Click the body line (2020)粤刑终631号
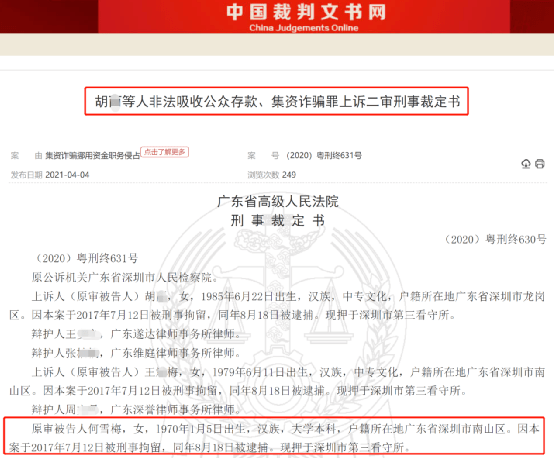The image size is (554, 458). click(86, 258)
